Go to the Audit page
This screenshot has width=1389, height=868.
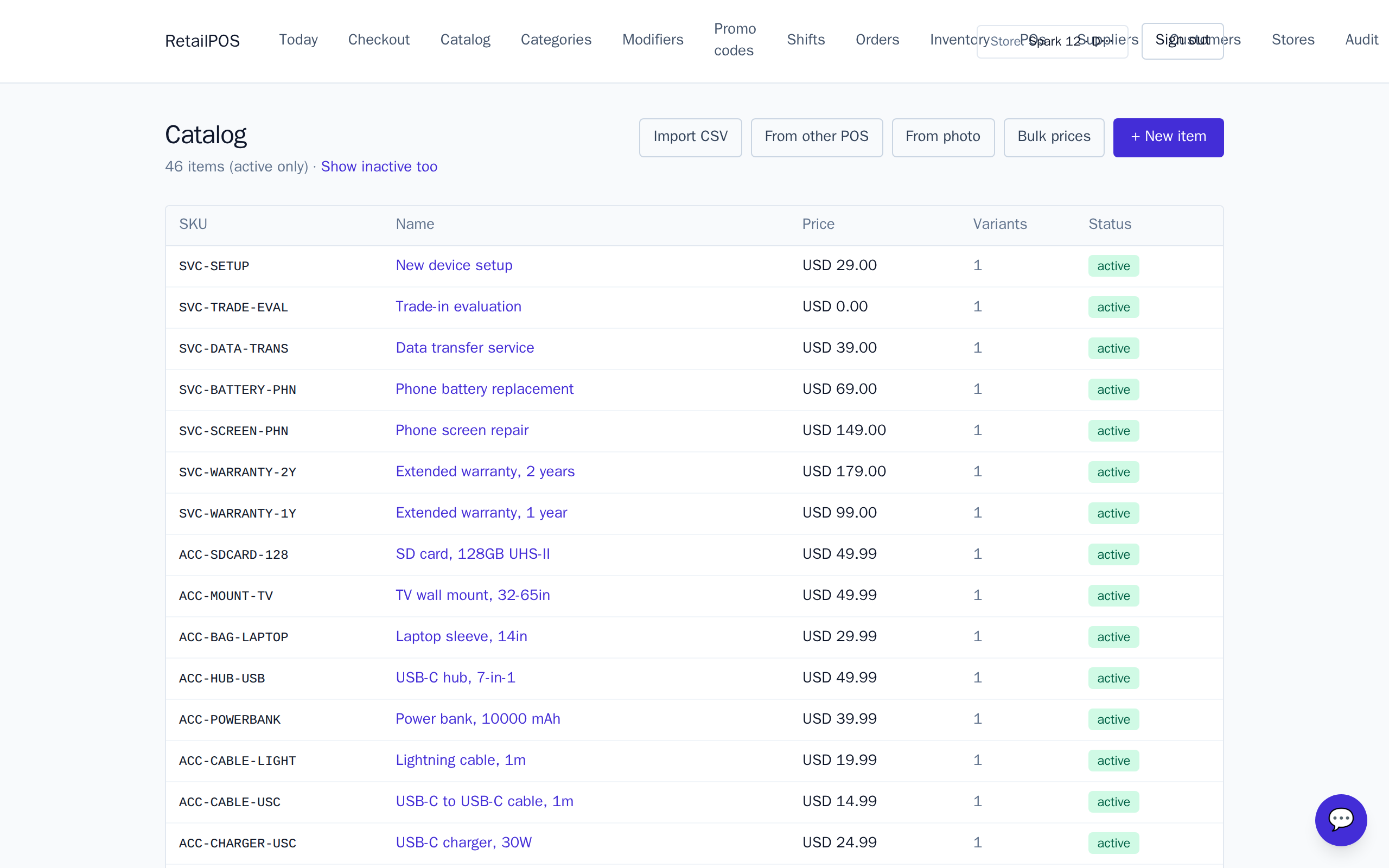[1361, 40]
